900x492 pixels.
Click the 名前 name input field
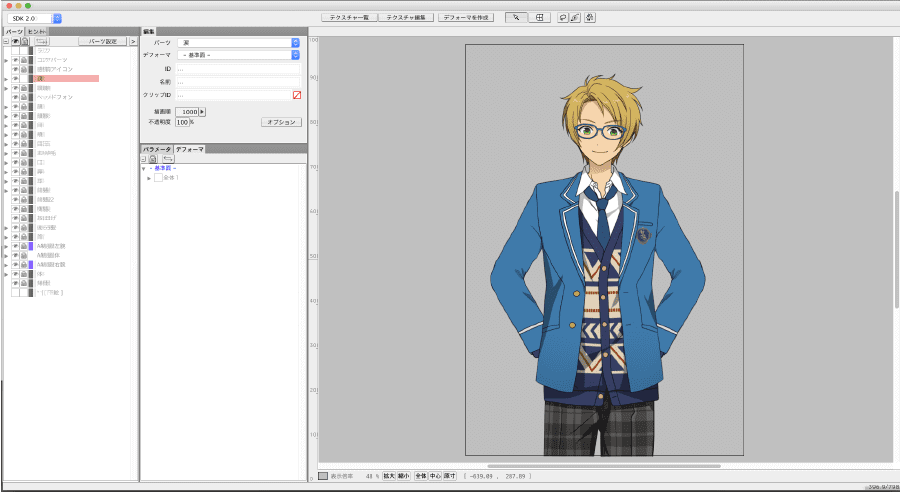coord(238,82)
